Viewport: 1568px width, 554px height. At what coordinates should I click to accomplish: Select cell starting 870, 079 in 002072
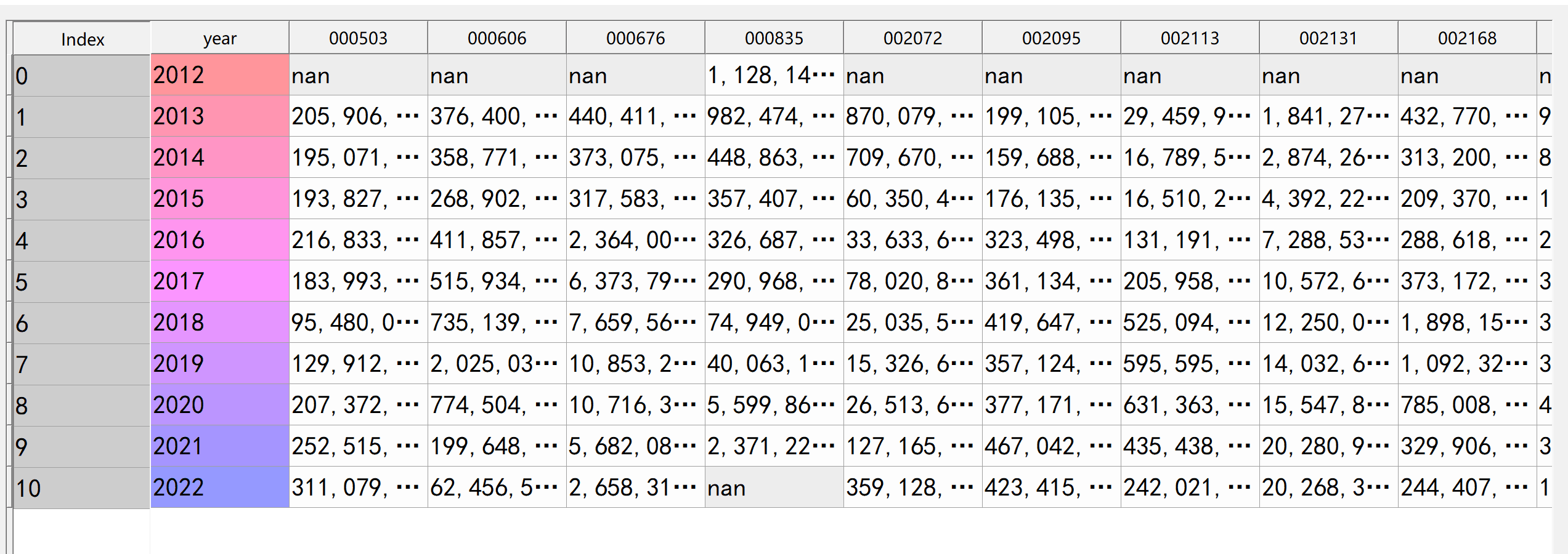[x=913, y=116]
